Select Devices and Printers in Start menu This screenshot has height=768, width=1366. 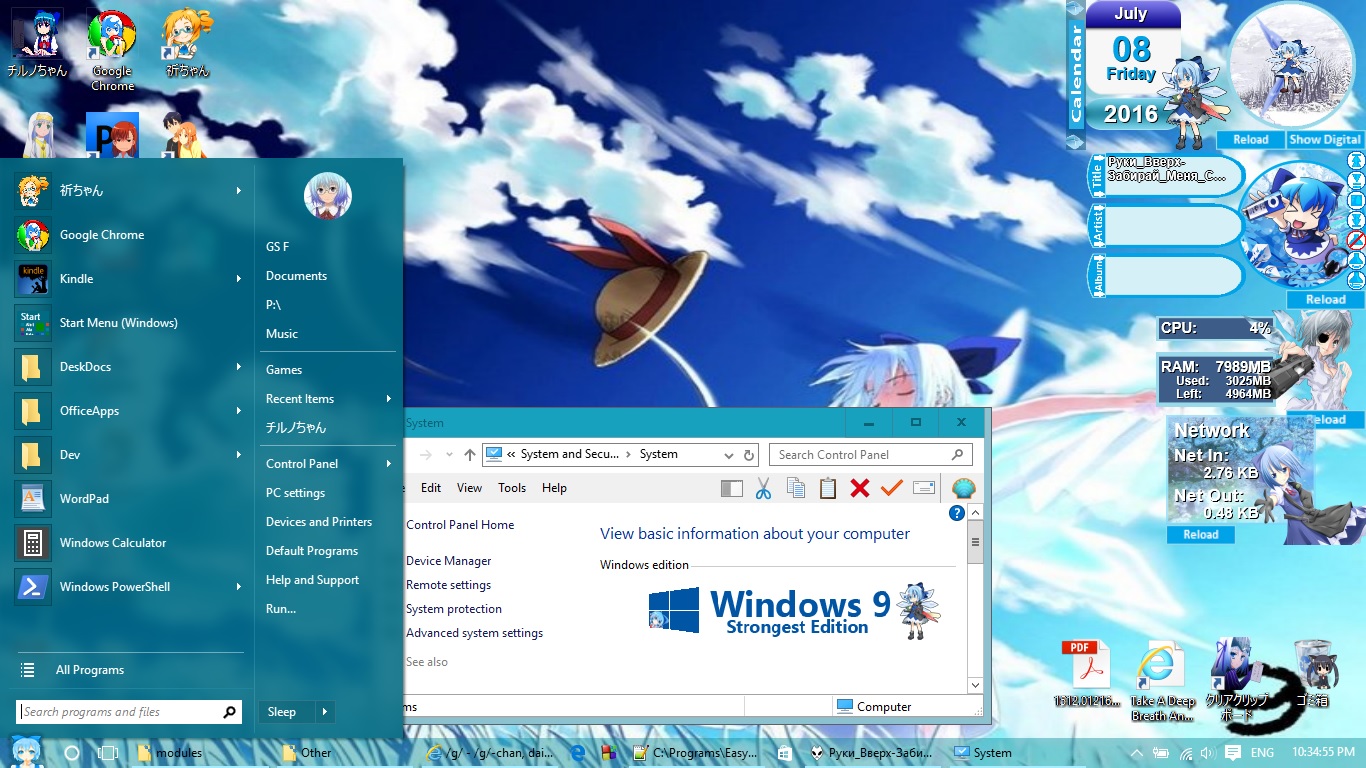coord(319,522)
